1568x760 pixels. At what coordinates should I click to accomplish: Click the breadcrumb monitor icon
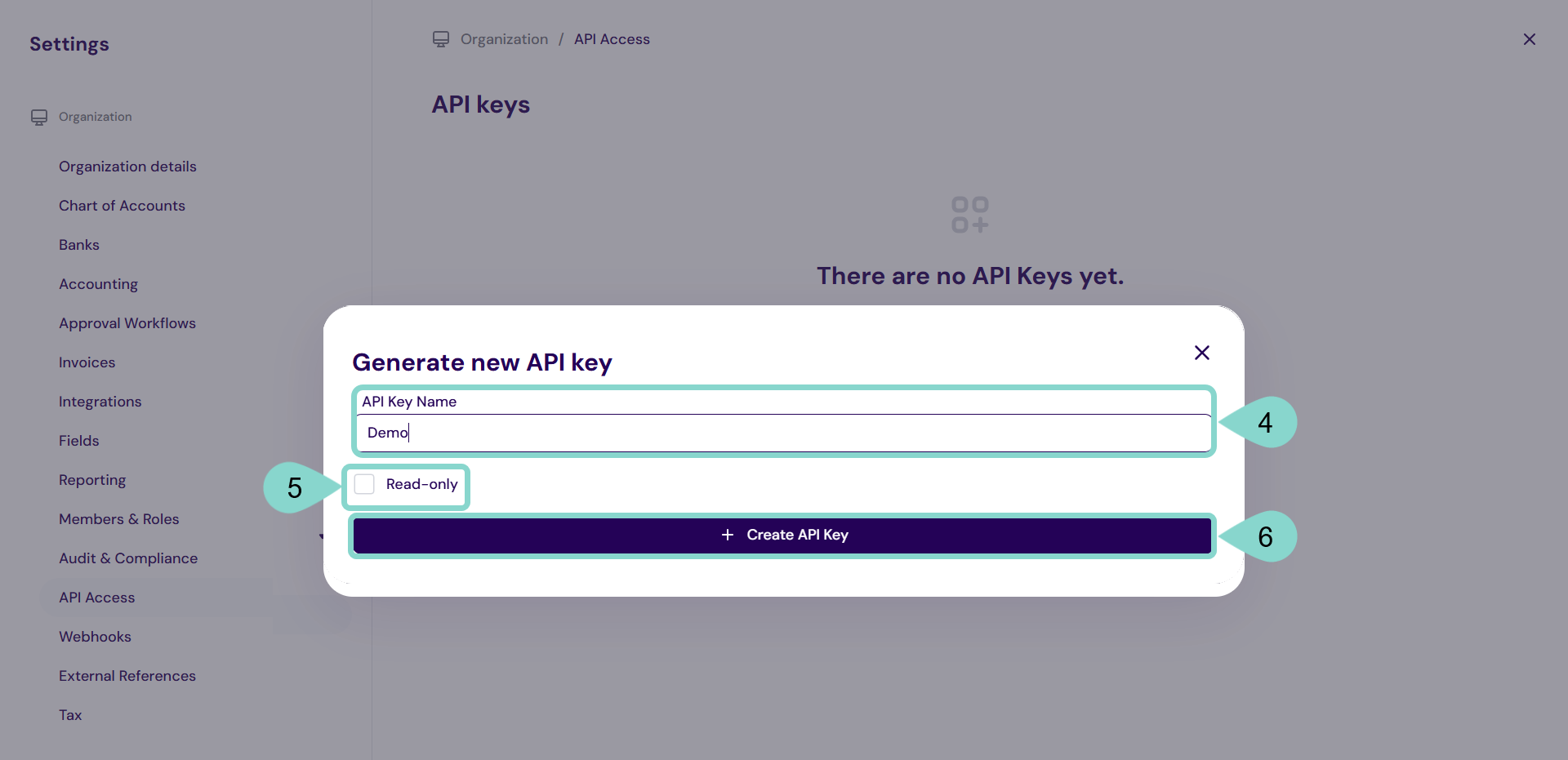tap(441, 39)
